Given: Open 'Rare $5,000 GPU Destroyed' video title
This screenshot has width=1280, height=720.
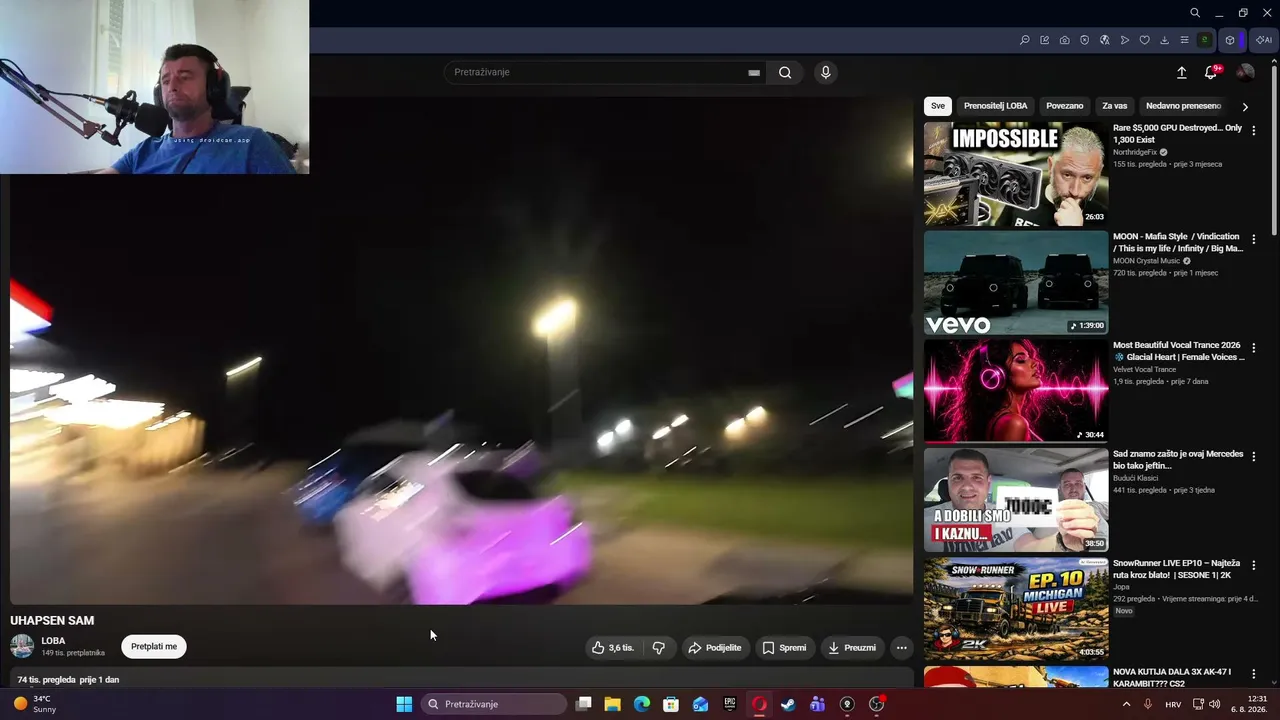Looking at the screenshot, I should click(1177, 134).
